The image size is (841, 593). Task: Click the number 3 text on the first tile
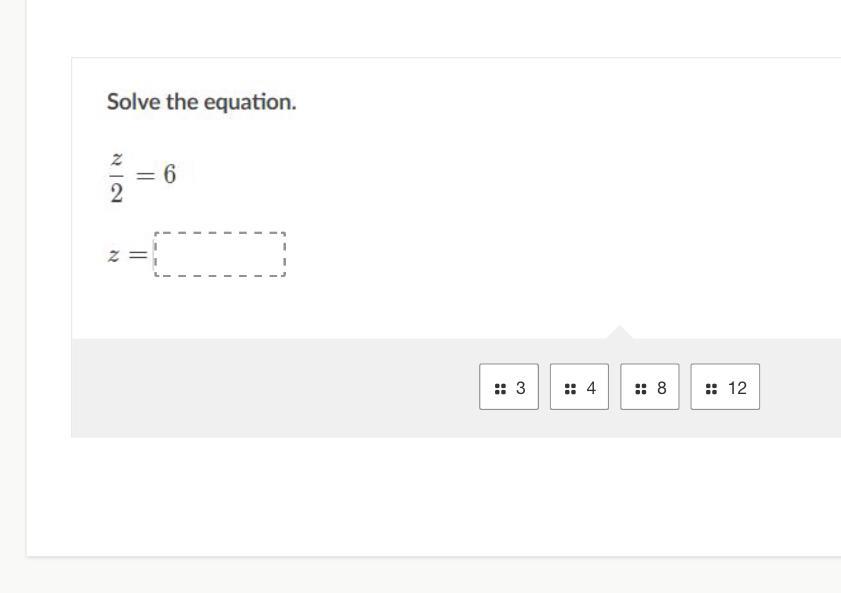pyautogui.click(x=520, y=388)
